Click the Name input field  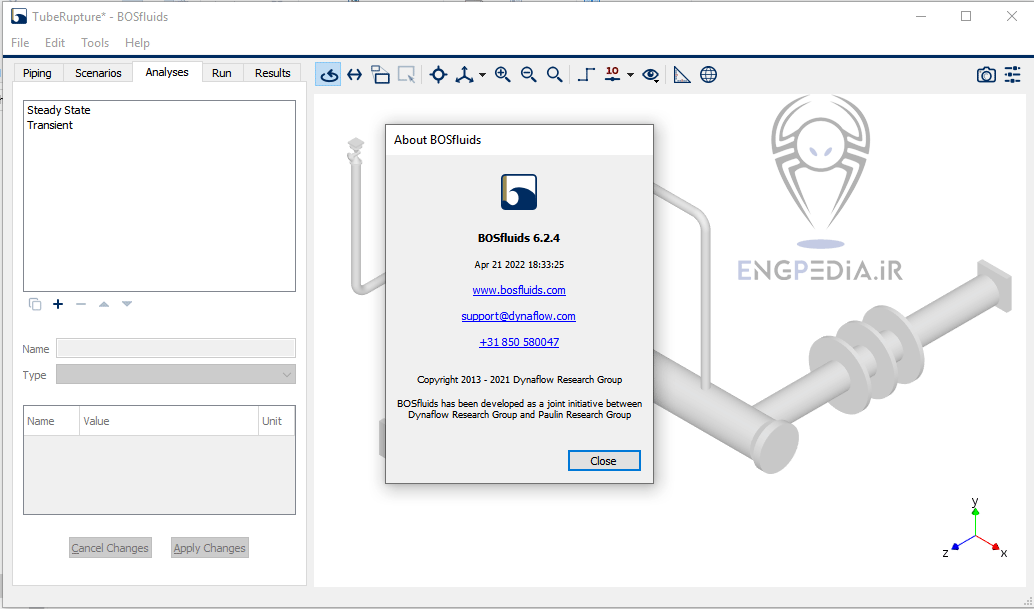pos(175,349)
